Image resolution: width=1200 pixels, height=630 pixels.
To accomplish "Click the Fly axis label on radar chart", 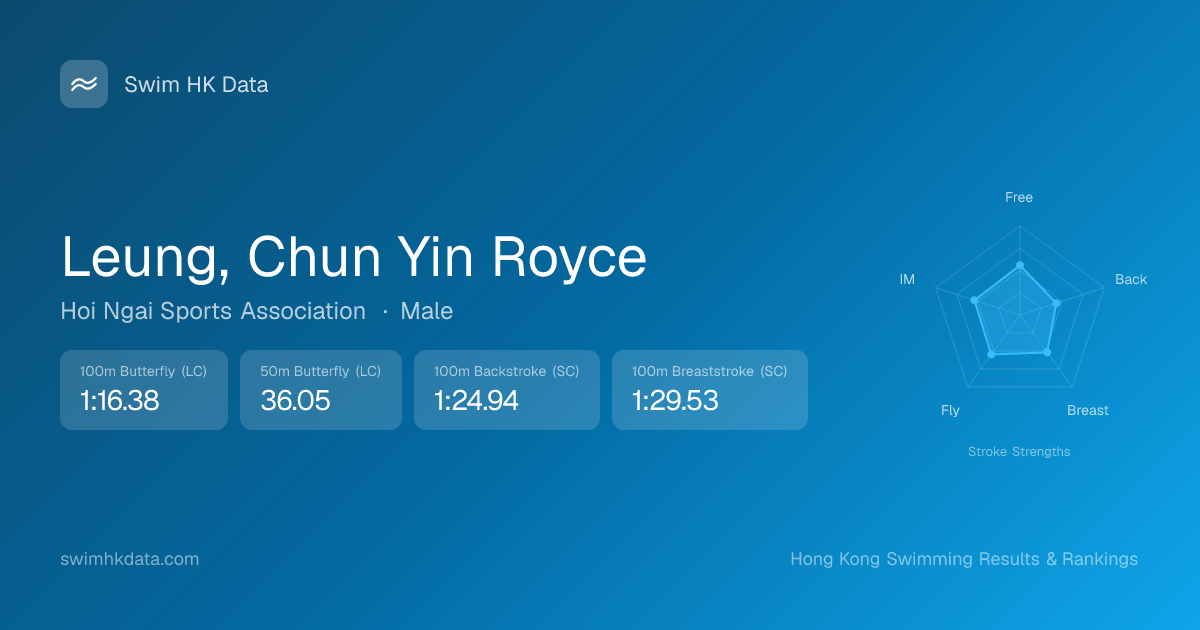I will click(x=950, y=410).
